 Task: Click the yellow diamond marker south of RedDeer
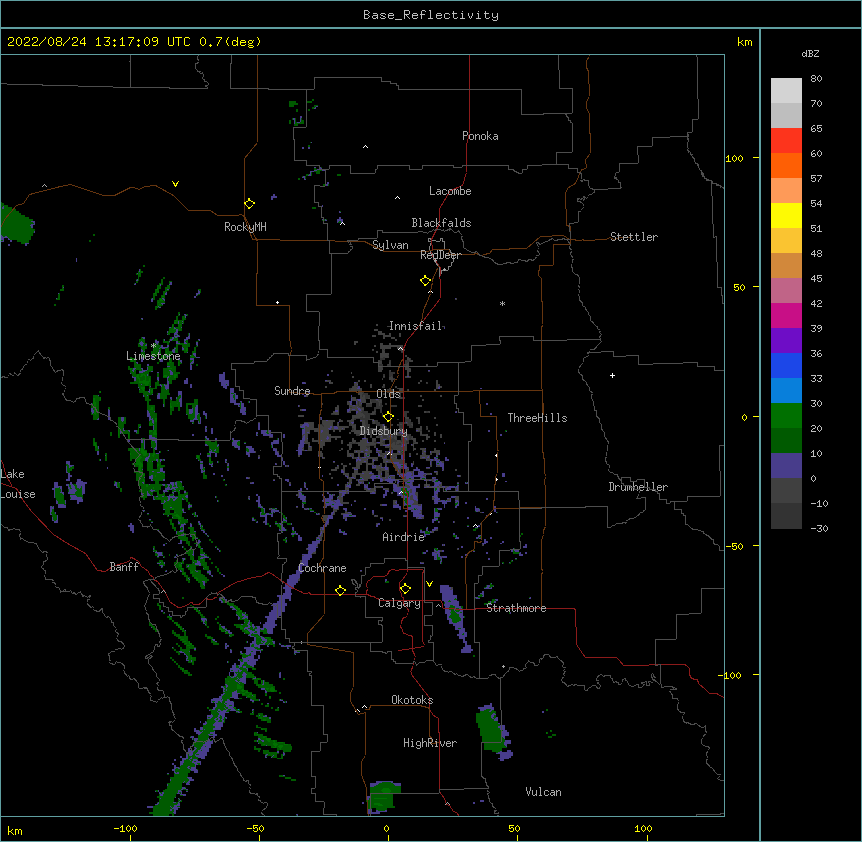click(426, 281)
